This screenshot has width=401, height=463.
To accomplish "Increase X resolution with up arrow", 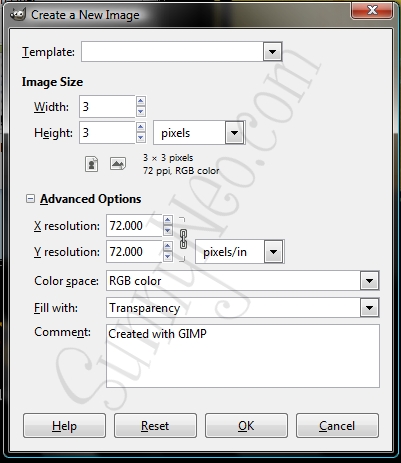I will tap(168, 220).
